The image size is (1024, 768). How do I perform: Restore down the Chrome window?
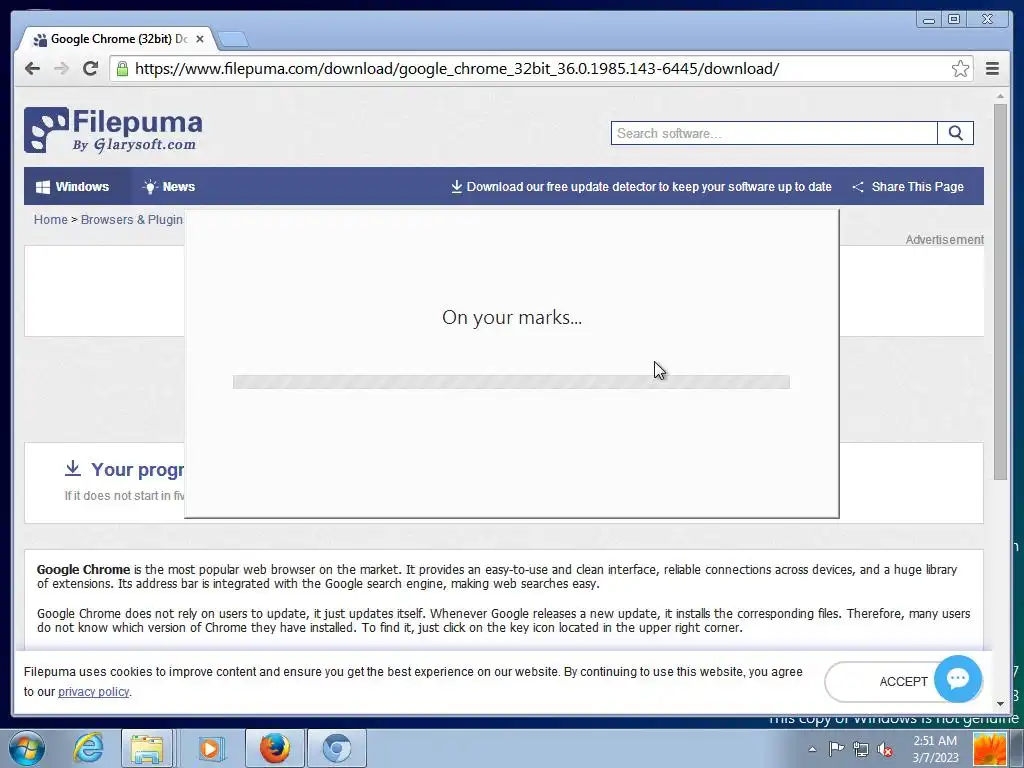tap(954, 20)
